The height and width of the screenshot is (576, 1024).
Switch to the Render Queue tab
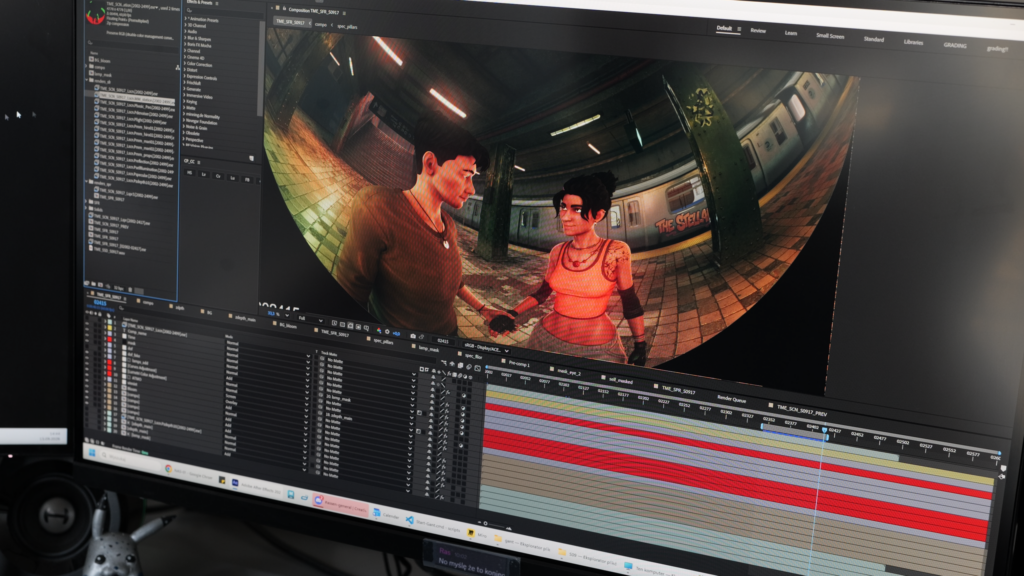tap(731, 399)
